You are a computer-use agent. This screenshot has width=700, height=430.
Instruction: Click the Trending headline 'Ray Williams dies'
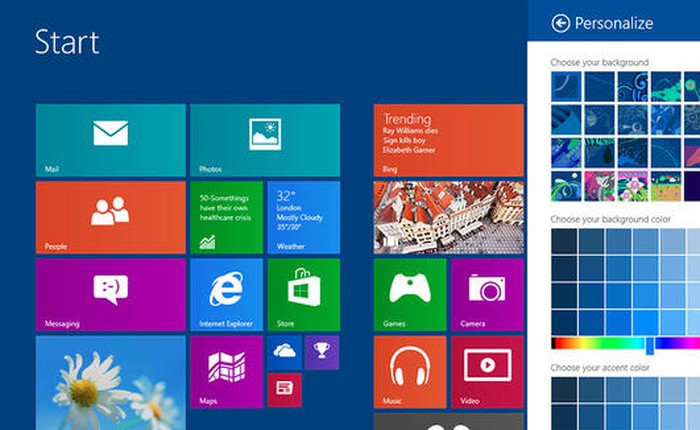point(410,131)
